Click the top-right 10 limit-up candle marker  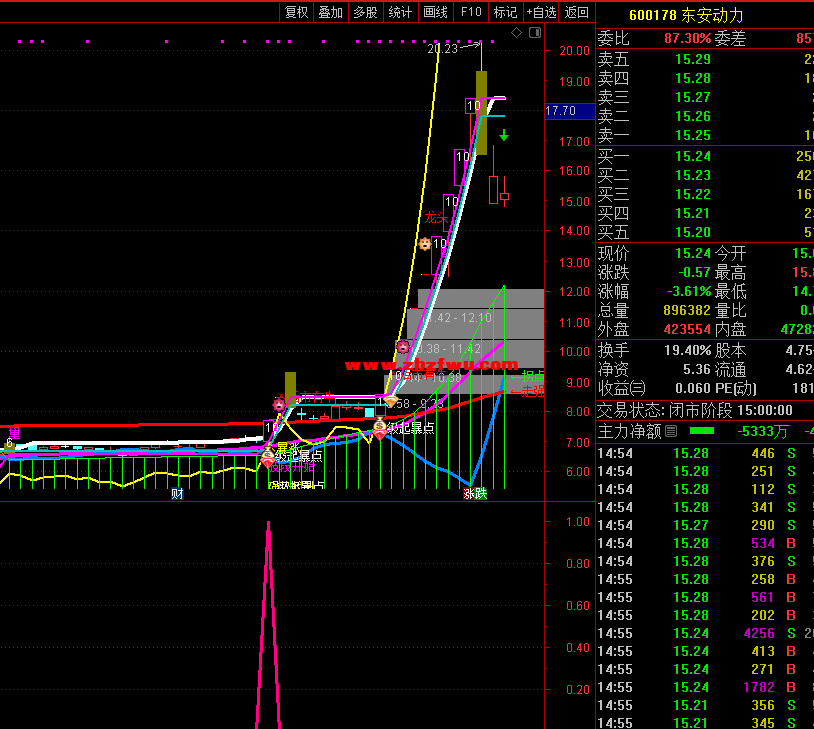point(473,106)
